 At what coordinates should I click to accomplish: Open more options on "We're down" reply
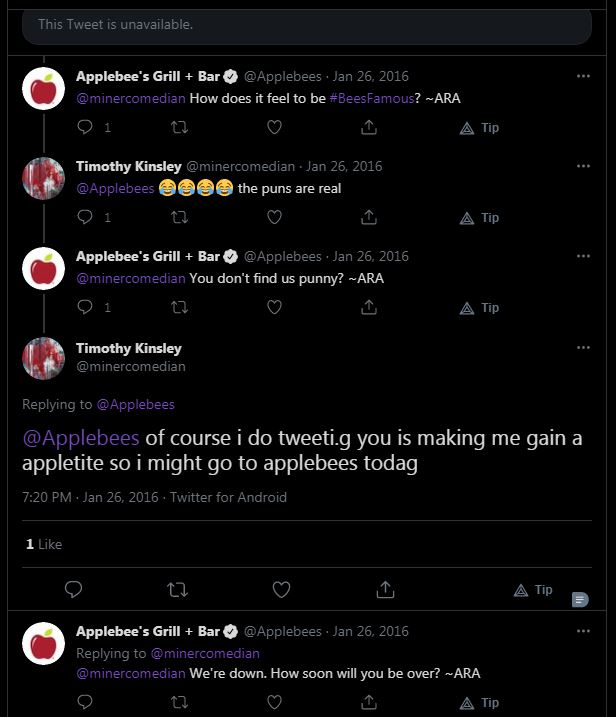583,631
